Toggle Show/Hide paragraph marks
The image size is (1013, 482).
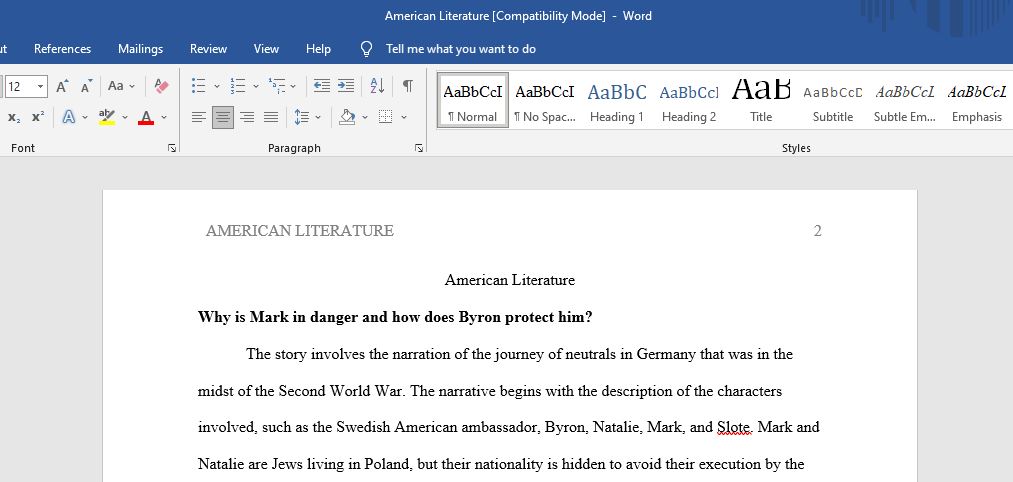coord(408,86)
